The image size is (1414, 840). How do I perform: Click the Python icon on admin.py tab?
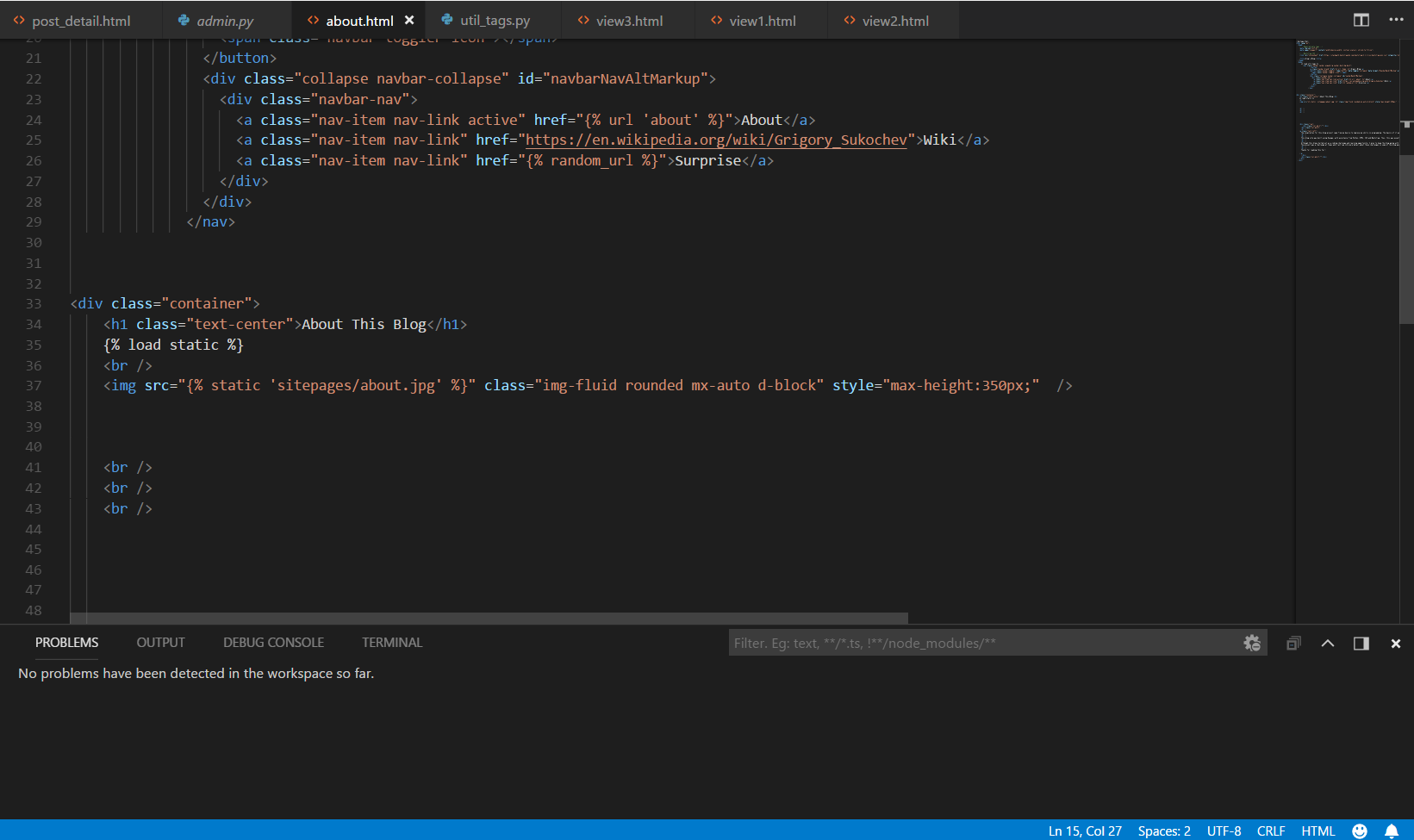pyautogui.click(x=184, y=21)
